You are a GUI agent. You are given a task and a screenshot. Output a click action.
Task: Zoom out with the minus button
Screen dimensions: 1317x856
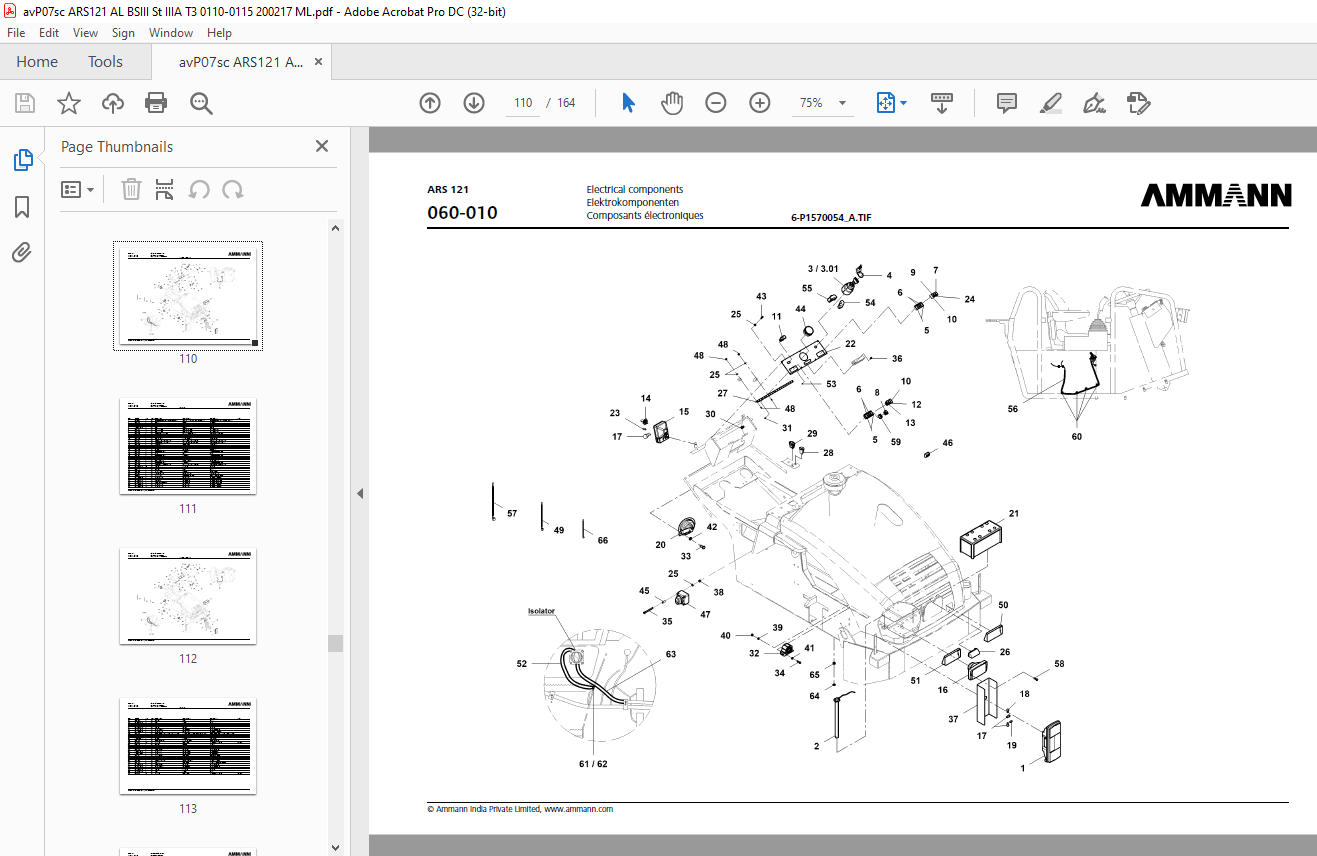pos(716,103)
